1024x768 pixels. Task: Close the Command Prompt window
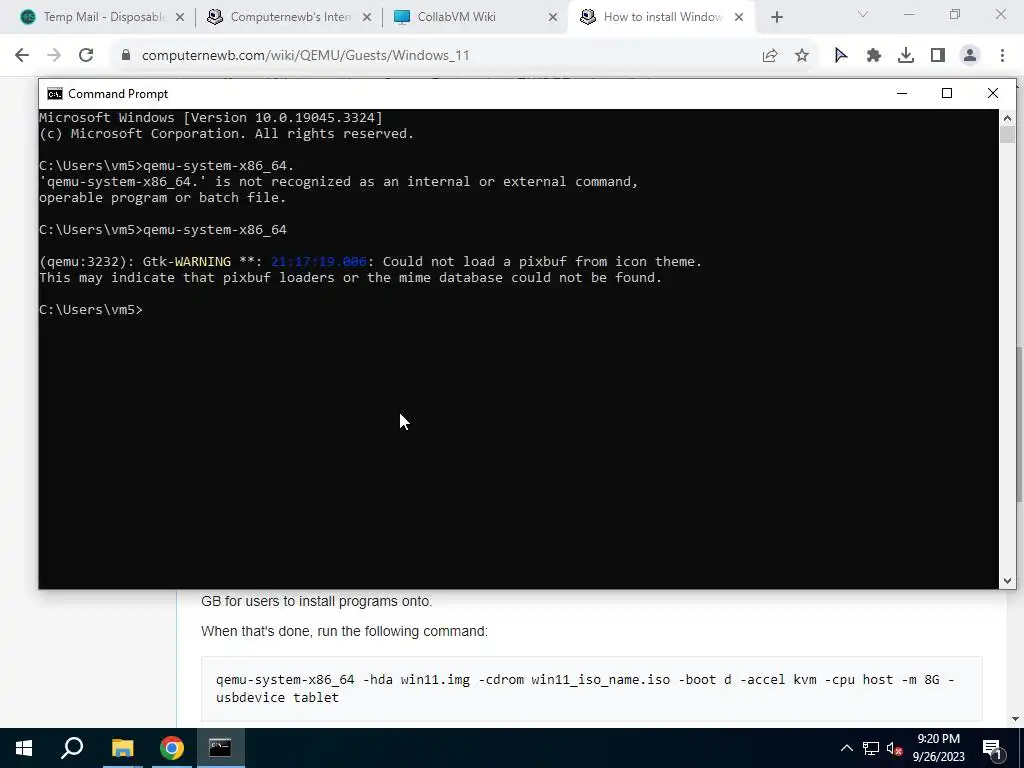point(993,94)
